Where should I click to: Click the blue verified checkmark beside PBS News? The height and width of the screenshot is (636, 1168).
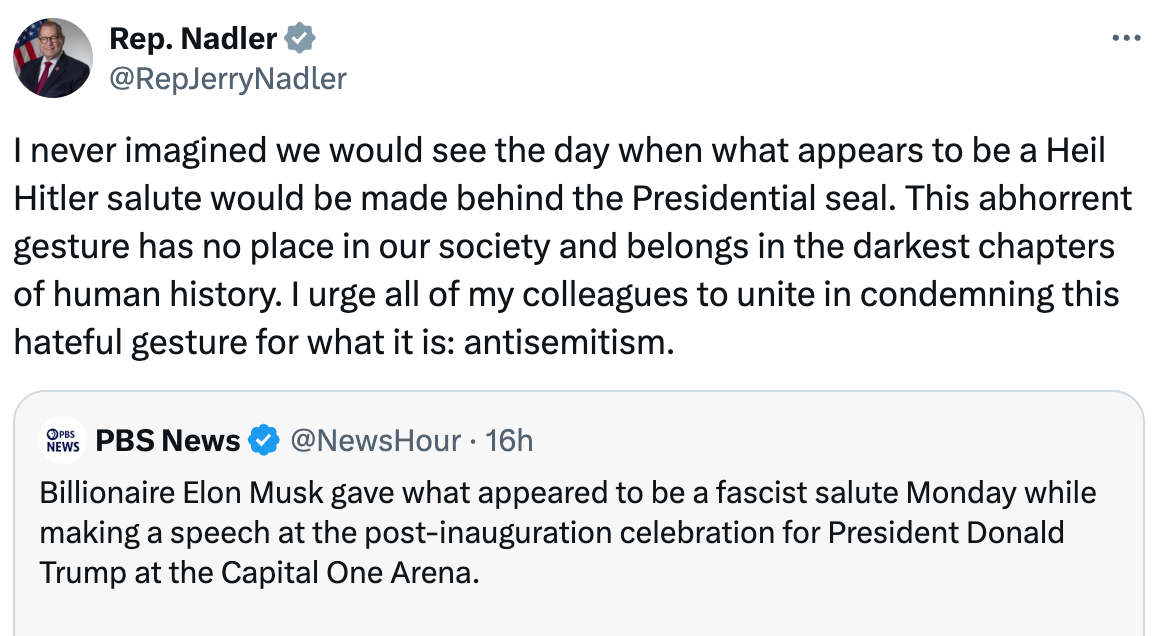click(x=263, y=440)
